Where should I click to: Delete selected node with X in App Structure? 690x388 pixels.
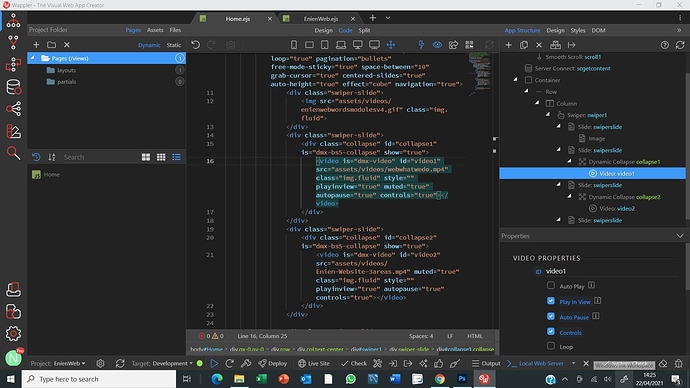tap(539, 45)
